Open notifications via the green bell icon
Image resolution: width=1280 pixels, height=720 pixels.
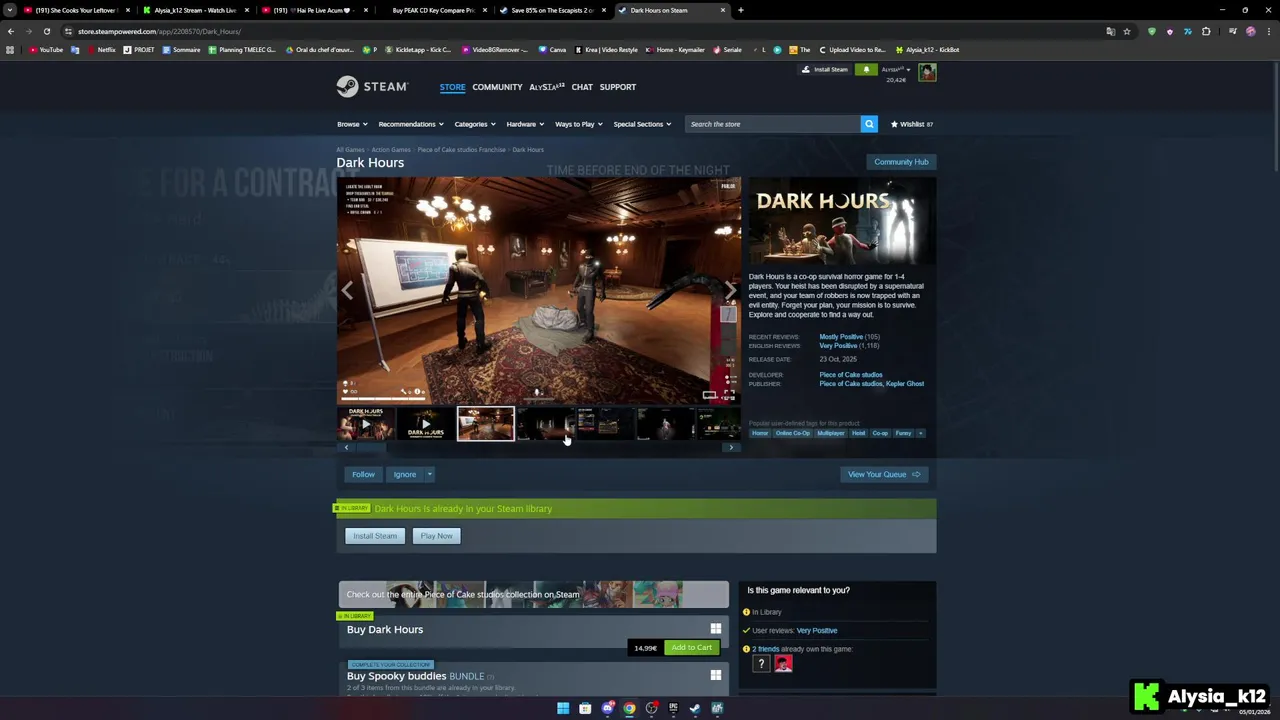[866, 70]
